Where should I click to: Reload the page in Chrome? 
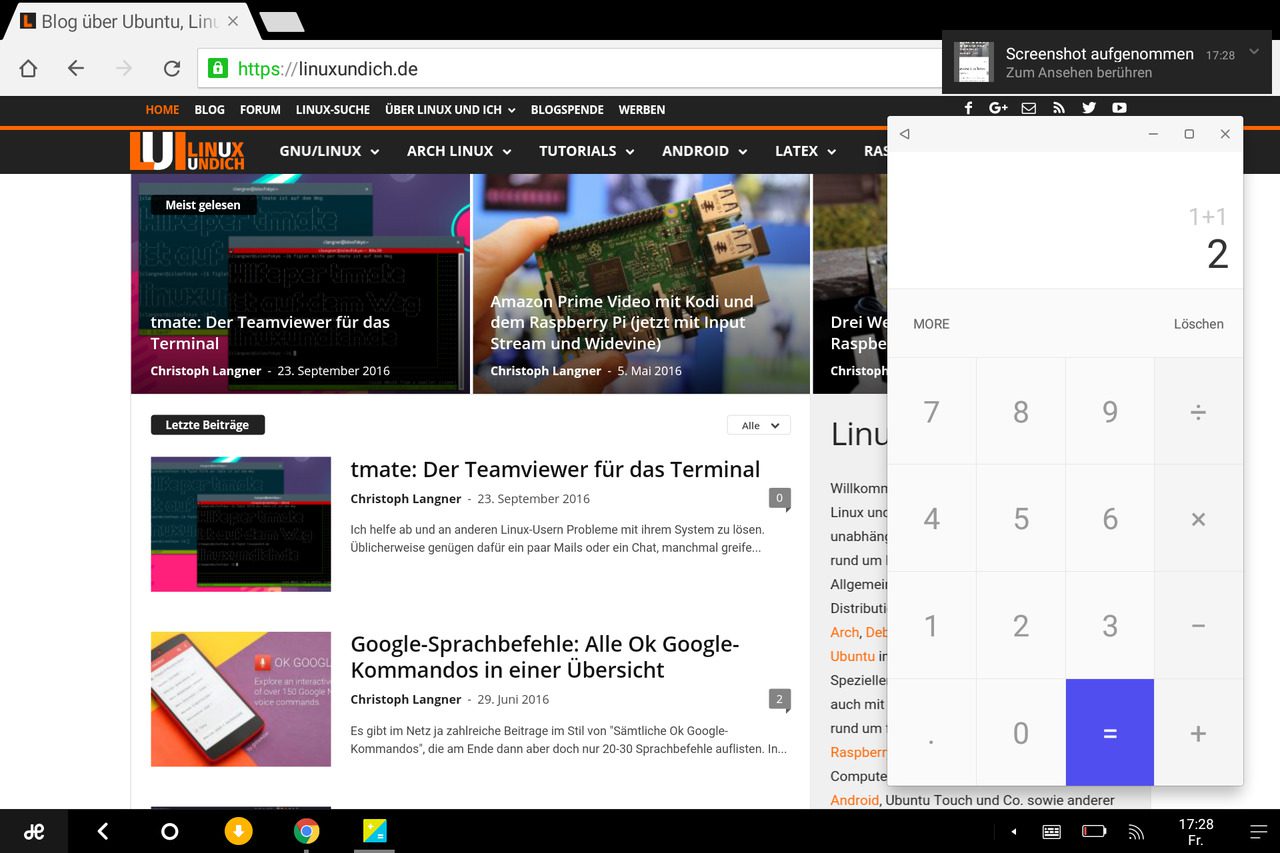172,68
